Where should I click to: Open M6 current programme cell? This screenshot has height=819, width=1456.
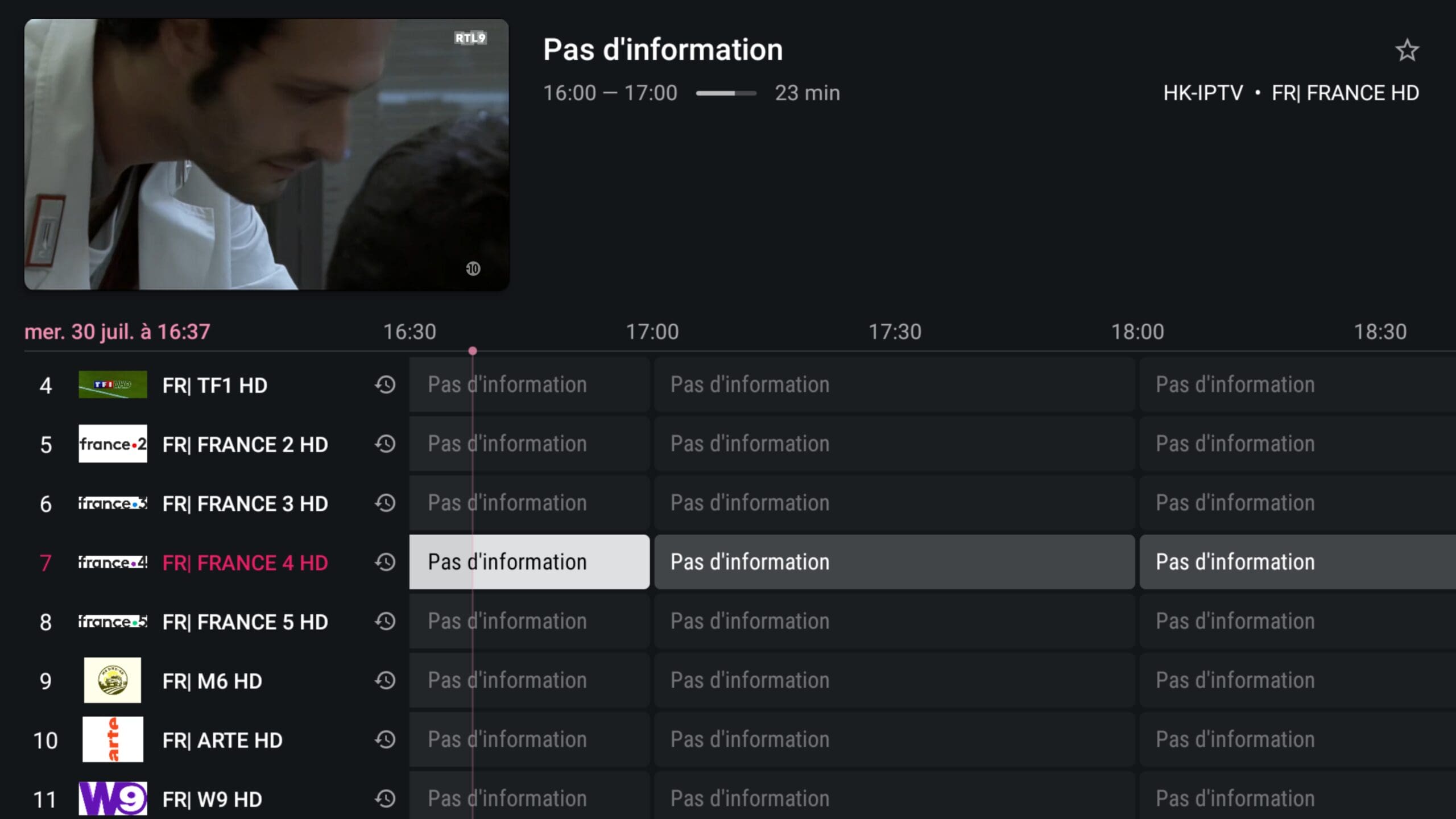(x=530, y=680)
